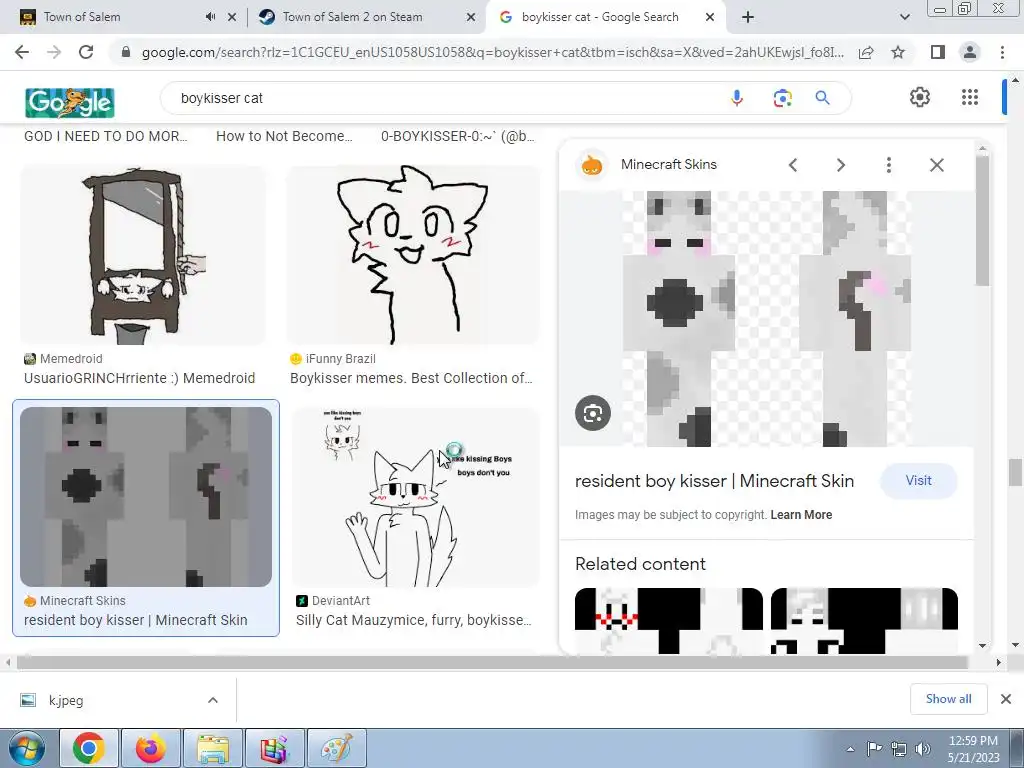The width and height of the screenshot is (1024, 768).
Task: Open Chrome from the taskbar
Action: (x=89, y=748)
